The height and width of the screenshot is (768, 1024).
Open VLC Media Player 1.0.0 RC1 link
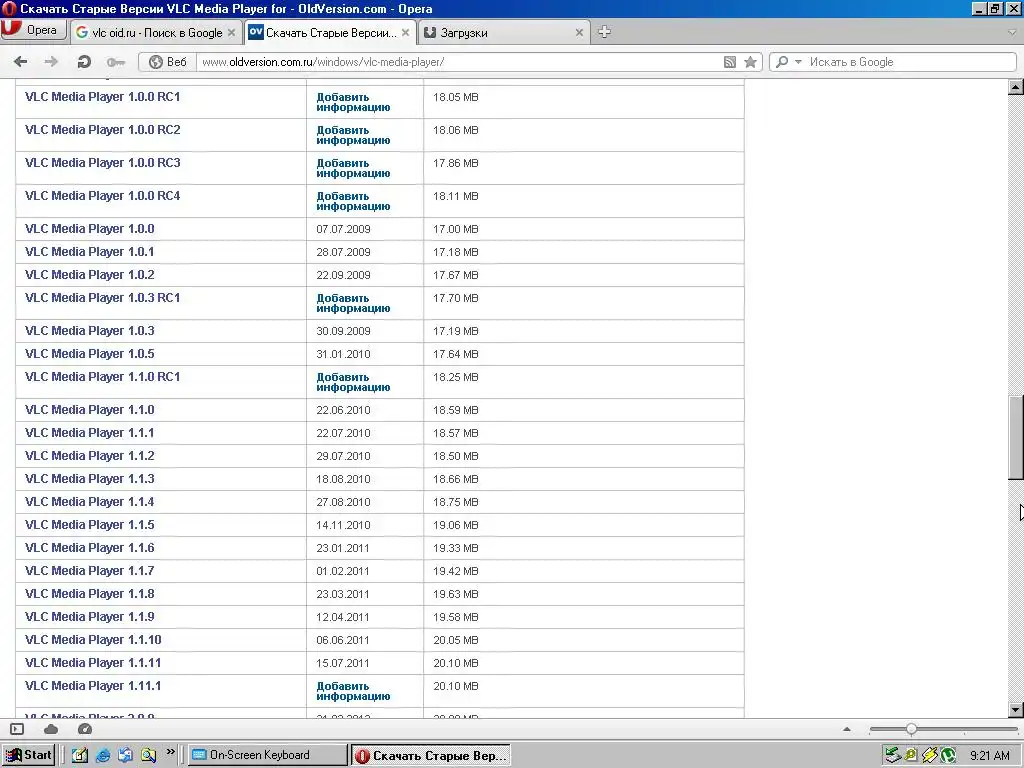(103, 97)
